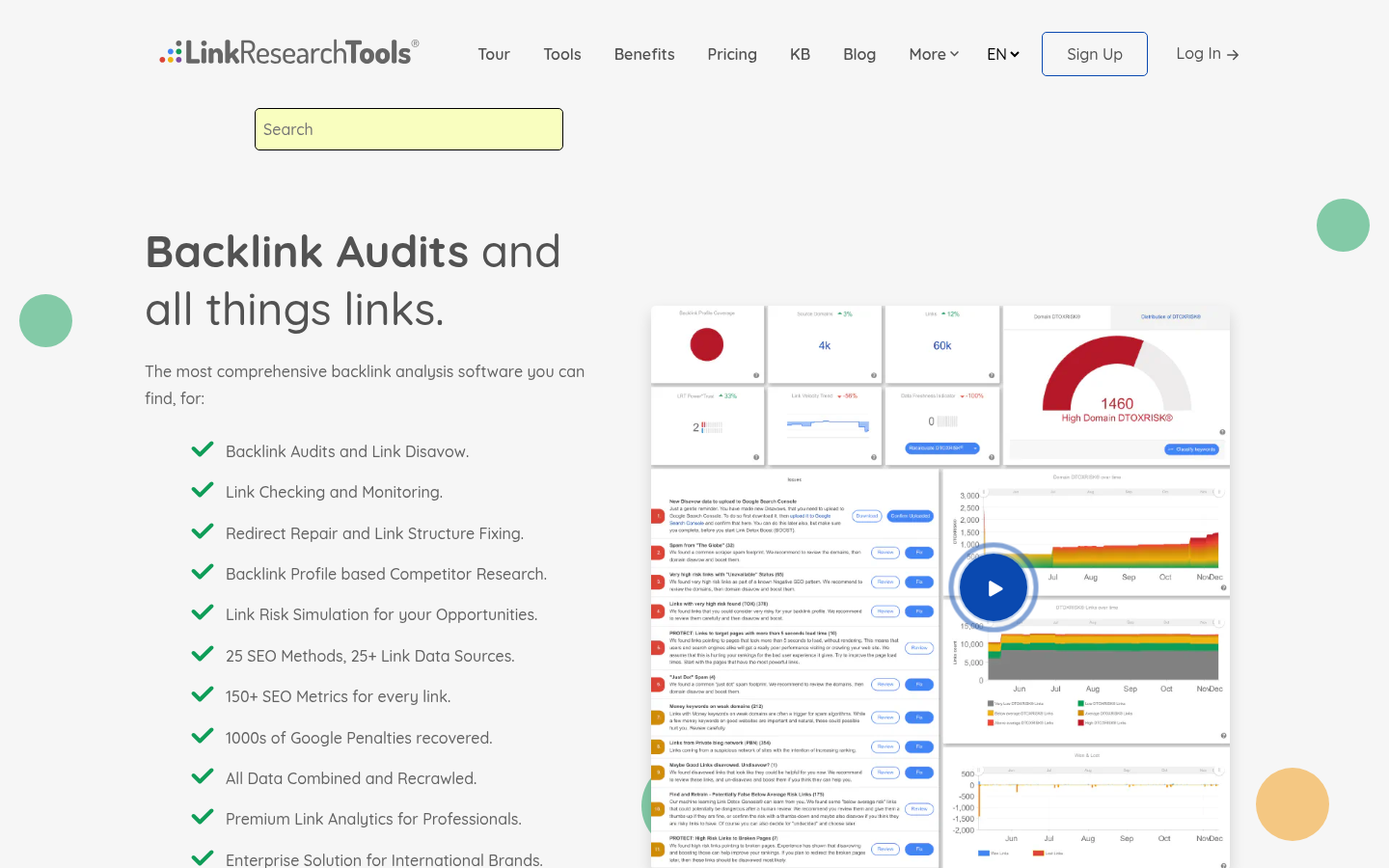Go to the Benefits page

[x=644, y=54]
